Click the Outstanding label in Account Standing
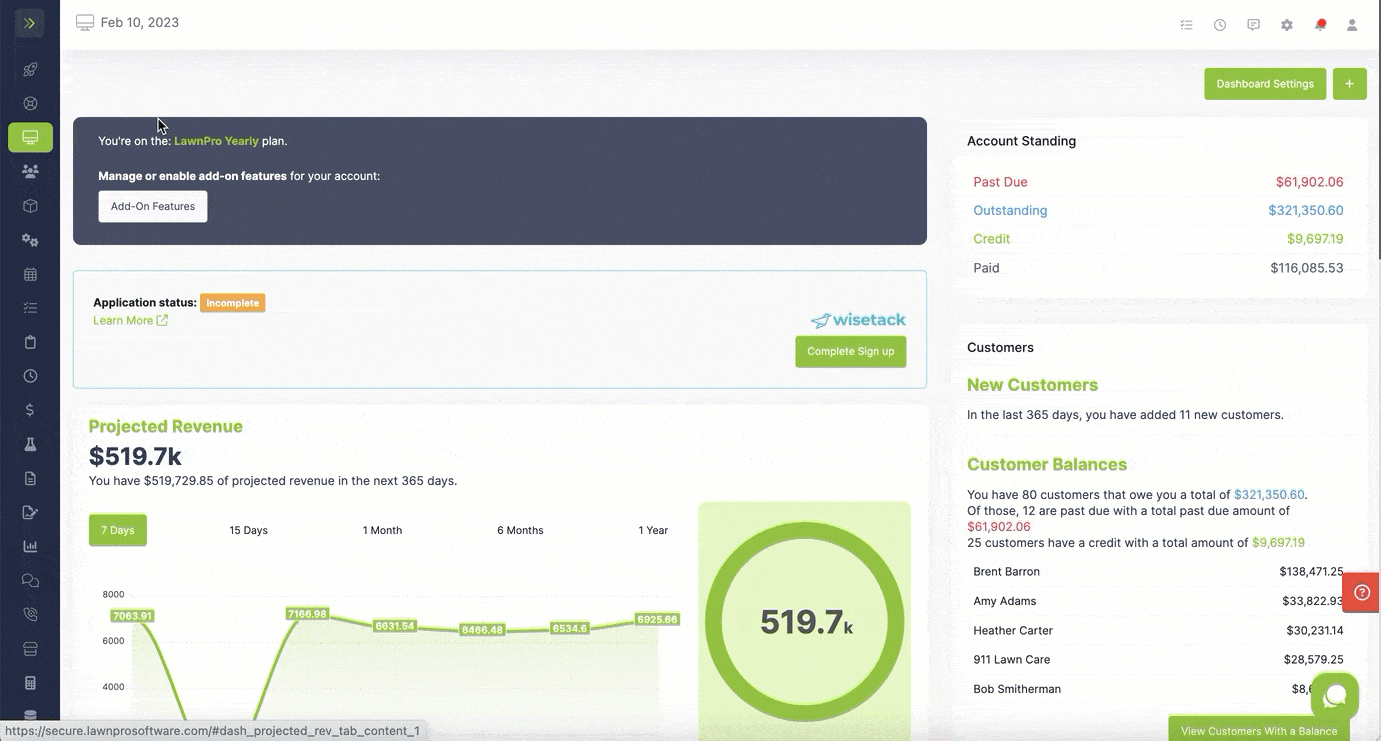 tap(1010, 211)
